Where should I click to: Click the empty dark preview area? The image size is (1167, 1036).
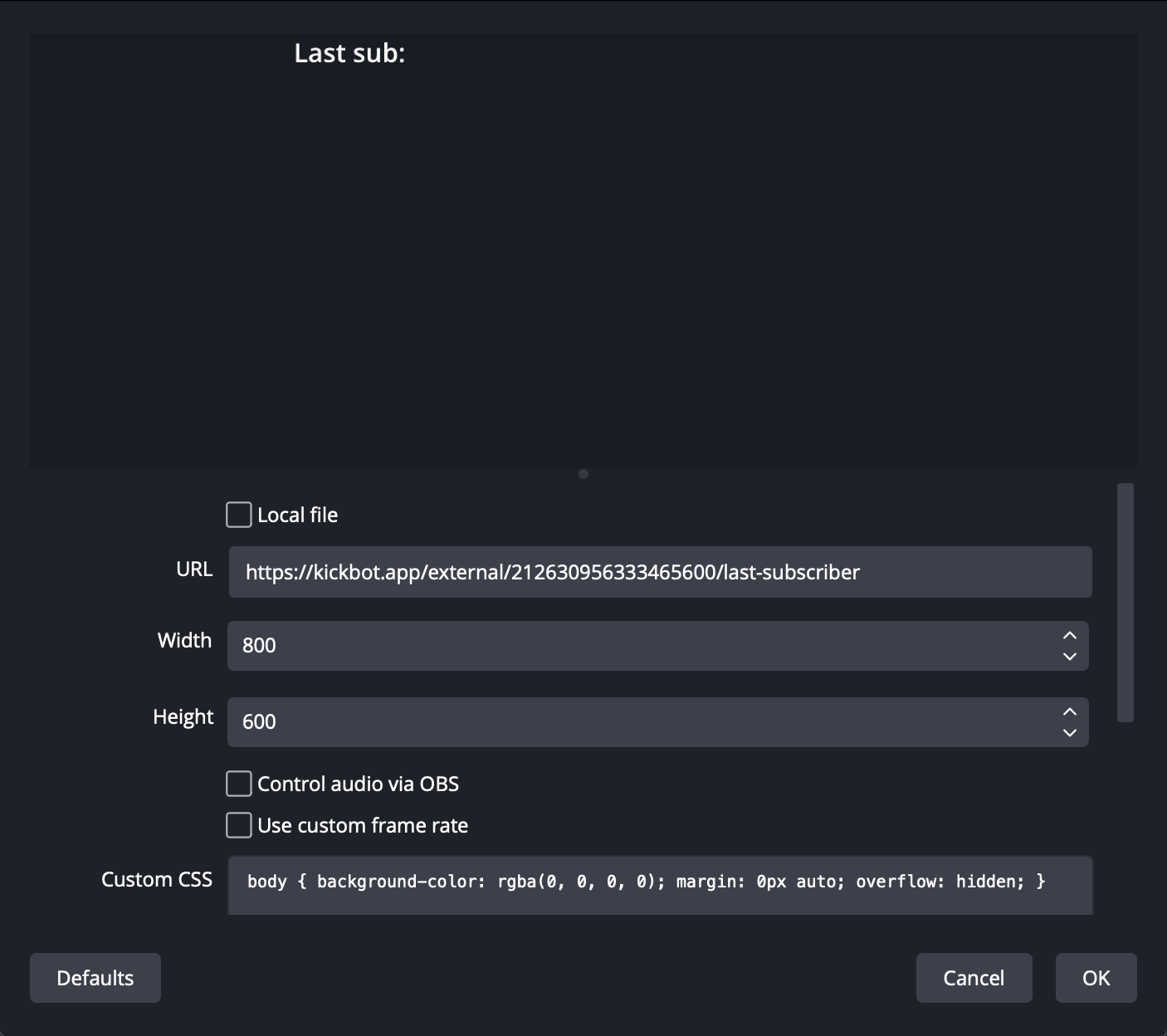pos(583,266)
